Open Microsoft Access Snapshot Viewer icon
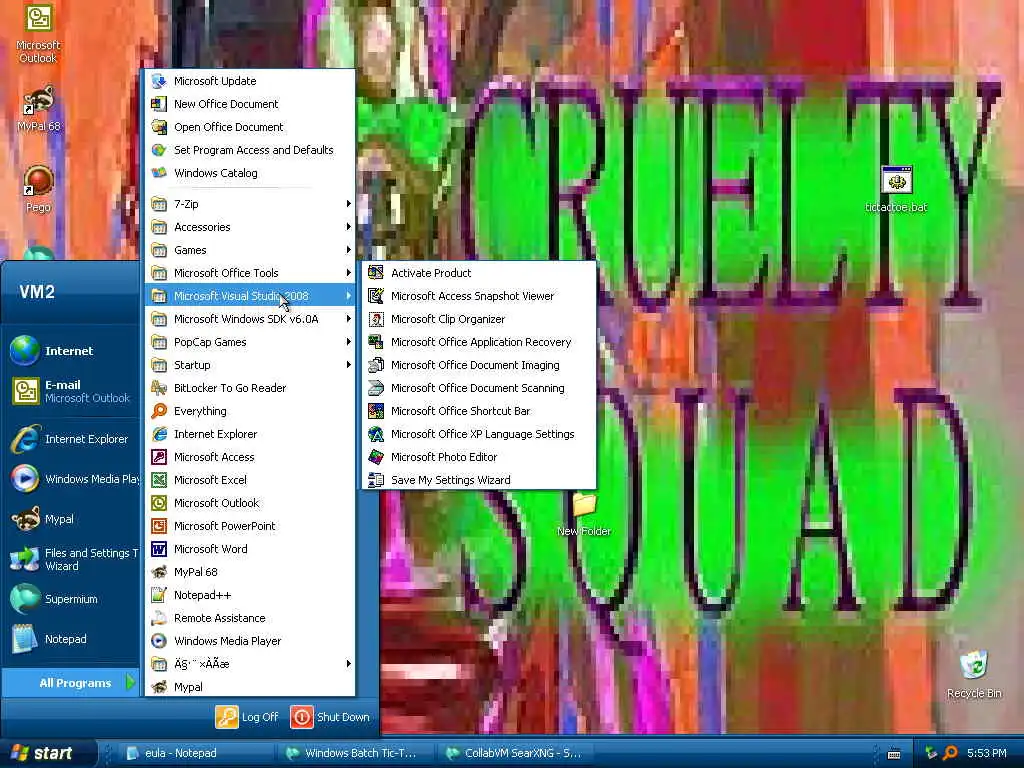1024x768 pixels. tap(376, 296)
